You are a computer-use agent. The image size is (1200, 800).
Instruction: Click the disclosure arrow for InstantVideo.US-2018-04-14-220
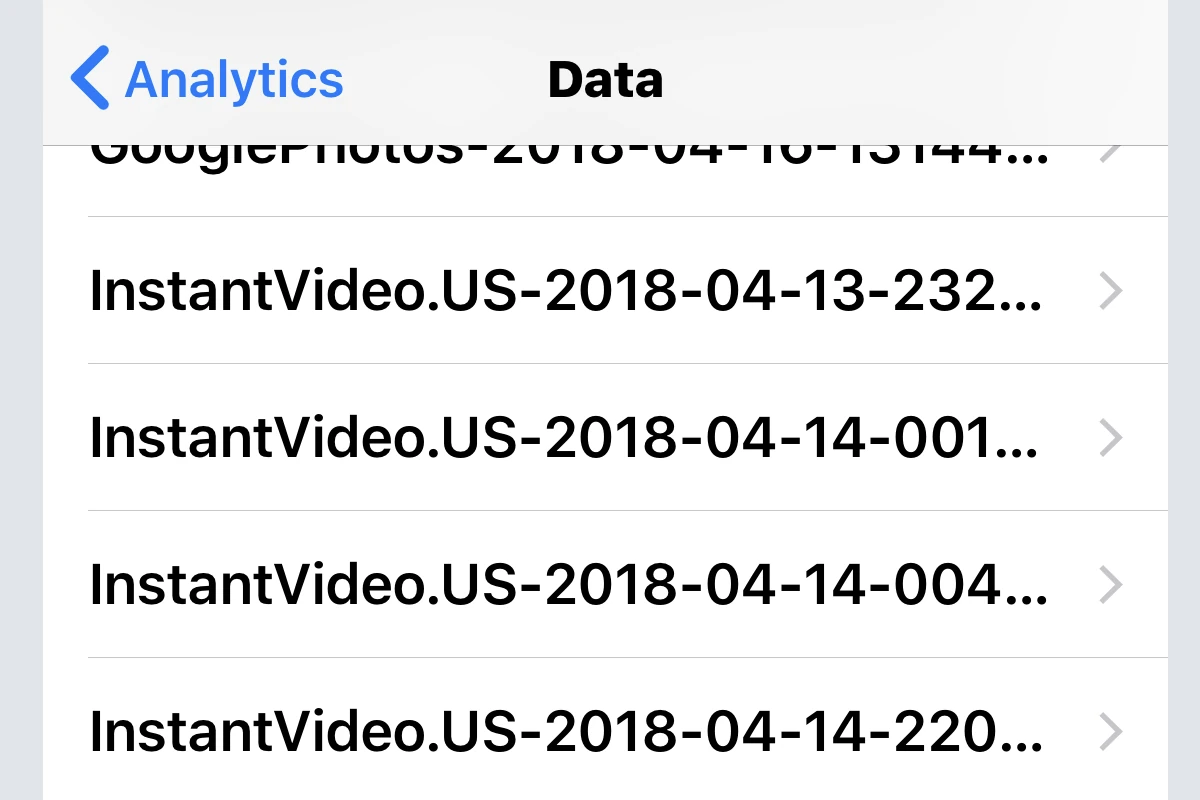1110,732
